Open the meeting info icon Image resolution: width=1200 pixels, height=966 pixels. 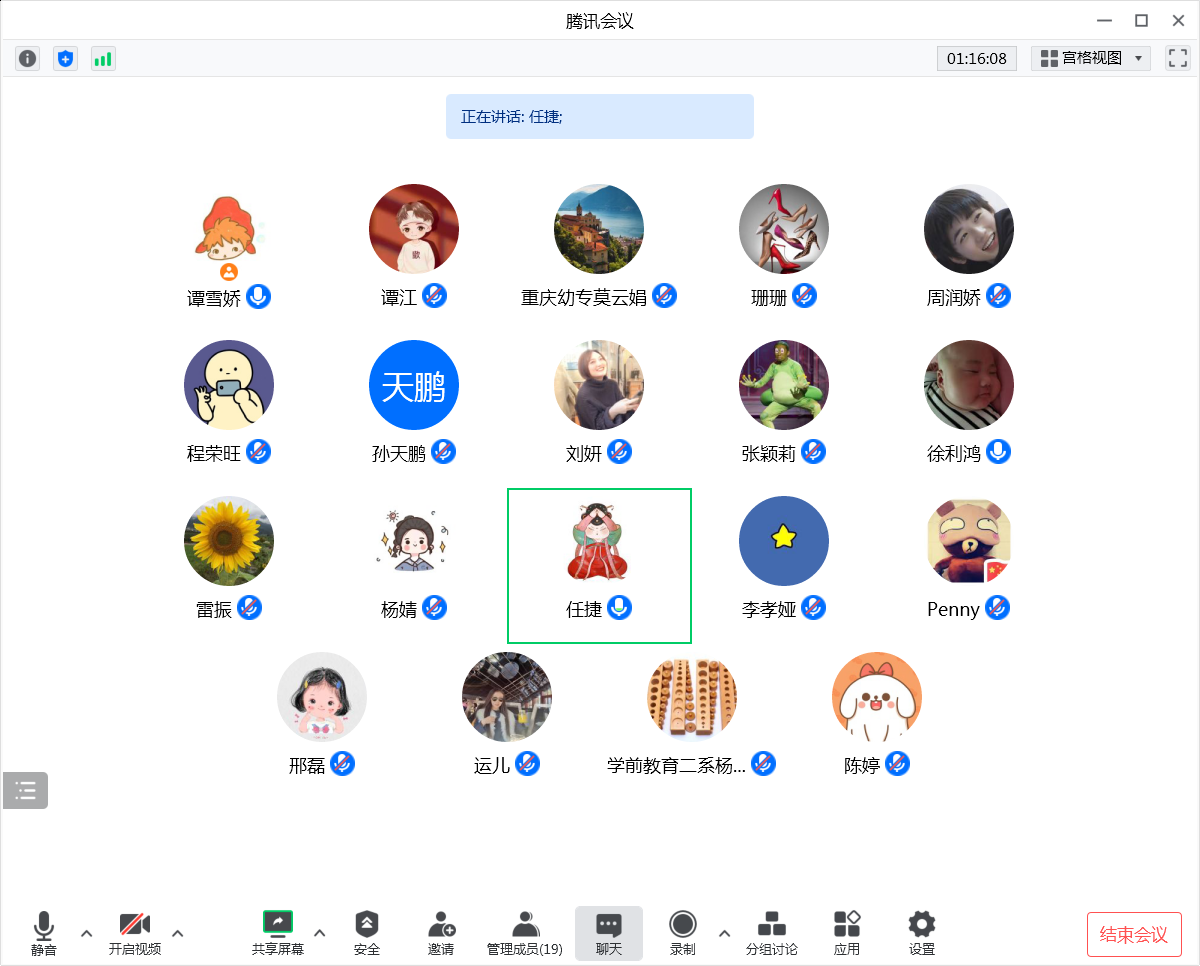(27, 59)
